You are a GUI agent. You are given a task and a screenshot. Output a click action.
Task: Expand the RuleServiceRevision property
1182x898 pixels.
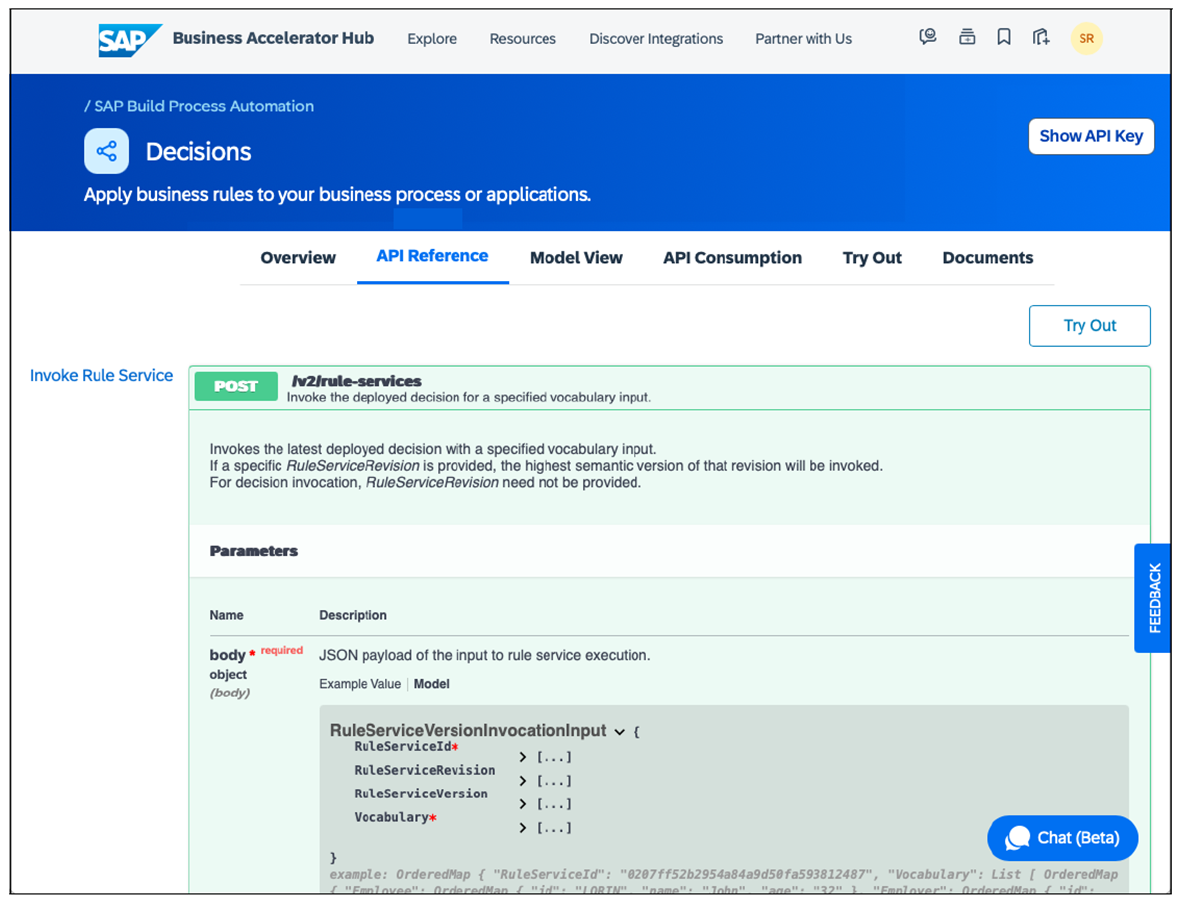(523, 782)
